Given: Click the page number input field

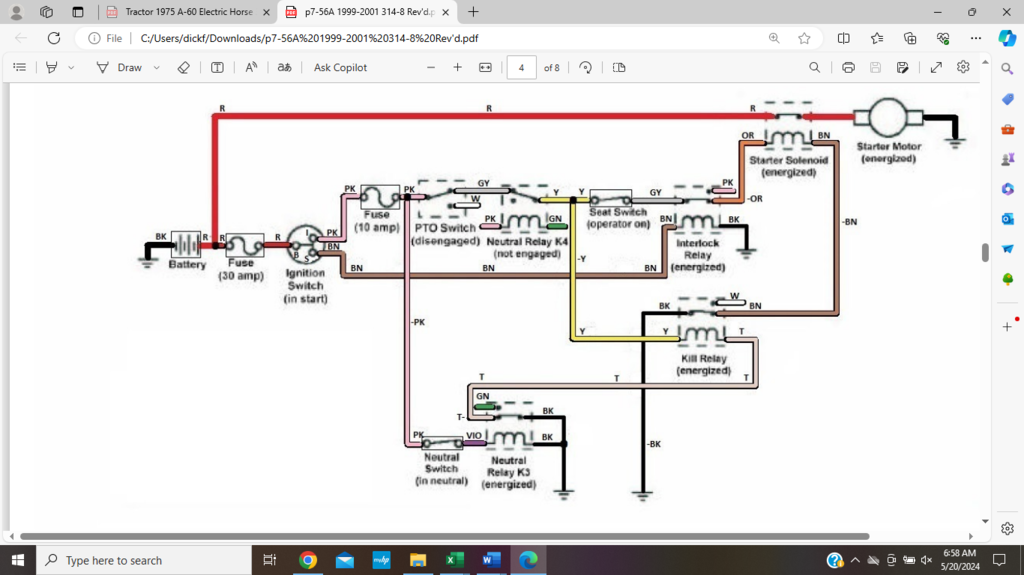Looking at the screenshot, I should click(521, 67).
